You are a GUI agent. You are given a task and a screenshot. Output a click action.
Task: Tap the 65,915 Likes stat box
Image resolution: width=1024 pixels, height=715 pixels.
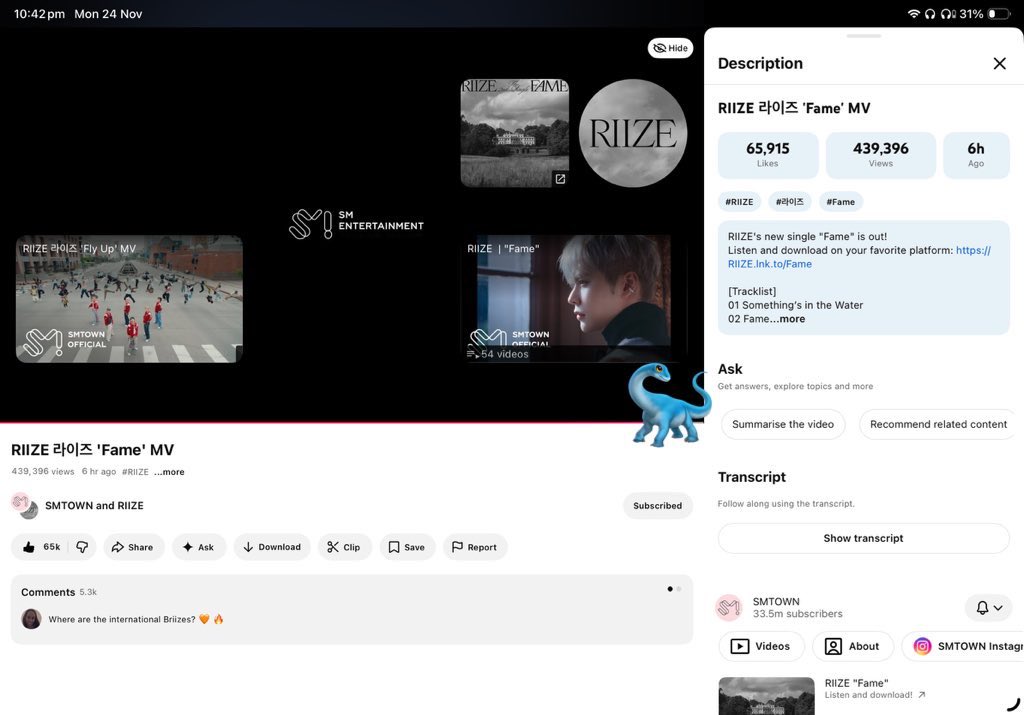click(768, 155)
